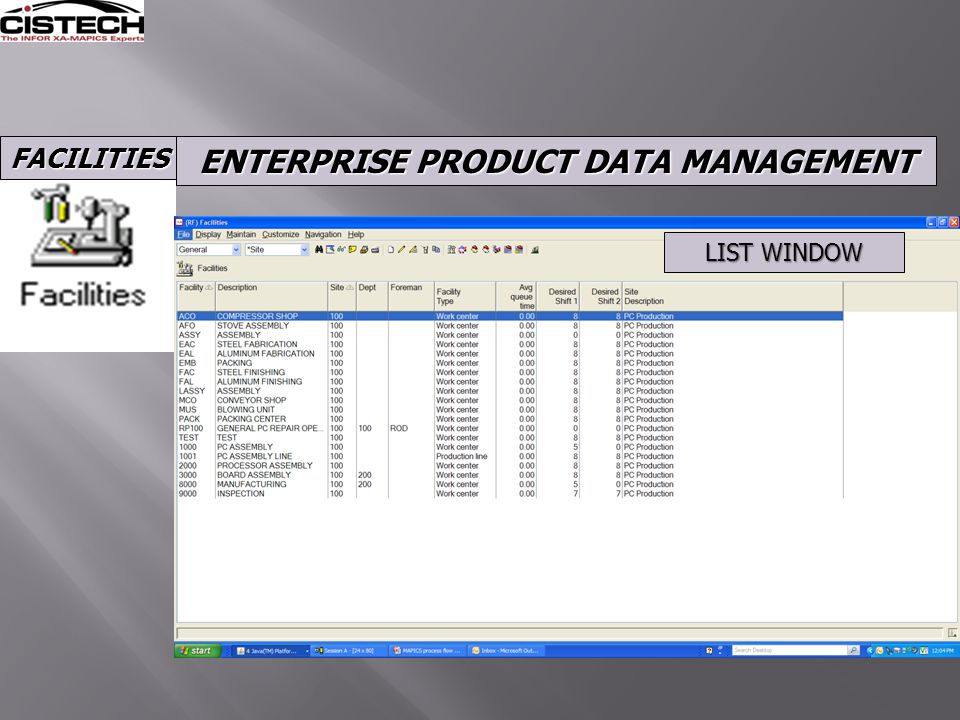
Task: Select the EAC STEEL FABRICATION row
Action: [510, 344]
